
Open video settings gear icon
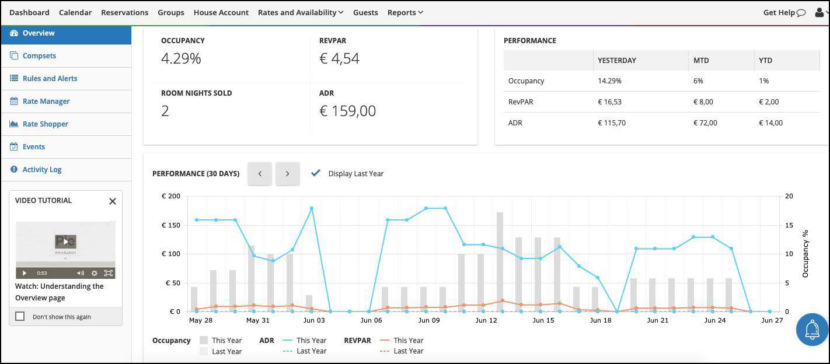(94, 273)
